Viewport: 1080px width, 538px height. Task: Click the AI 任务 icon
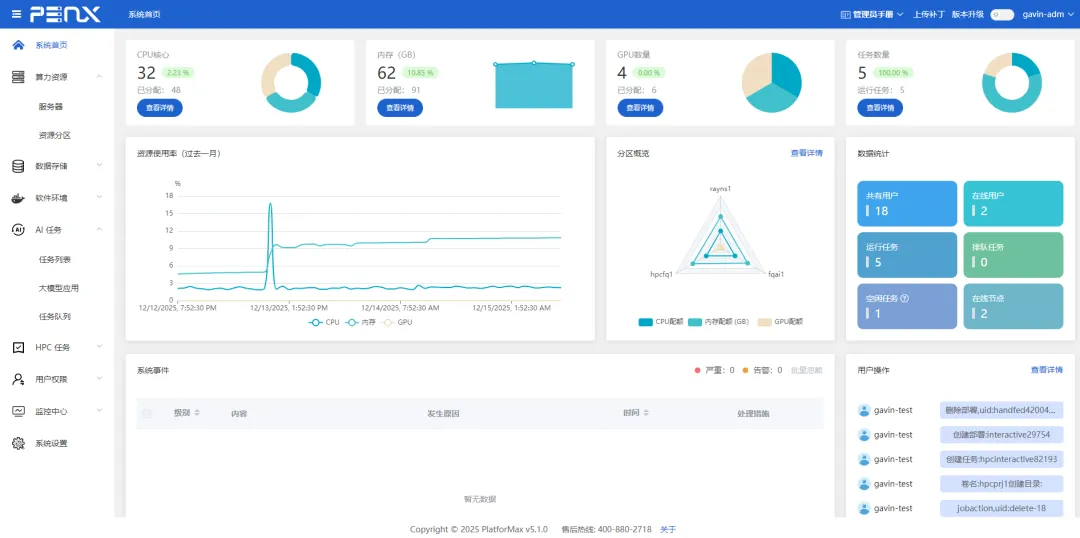tap(19, 229)
